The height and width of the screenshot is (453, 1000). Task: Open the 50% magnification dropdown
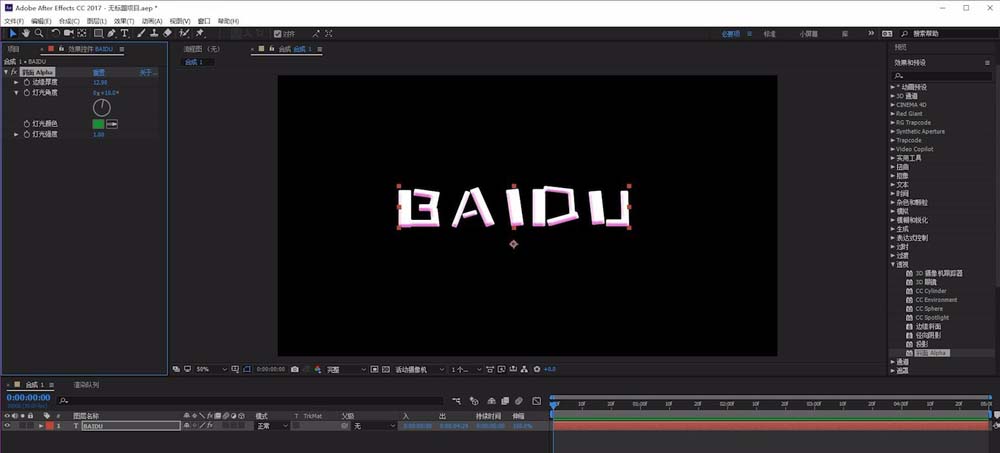211,369
